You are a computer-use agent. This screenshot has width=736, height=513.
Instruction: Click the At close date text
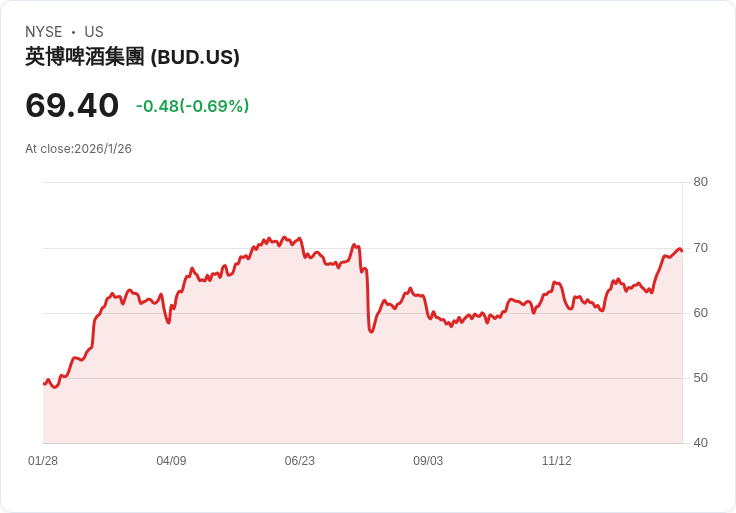pyautogui.click(x=78, y=149)
